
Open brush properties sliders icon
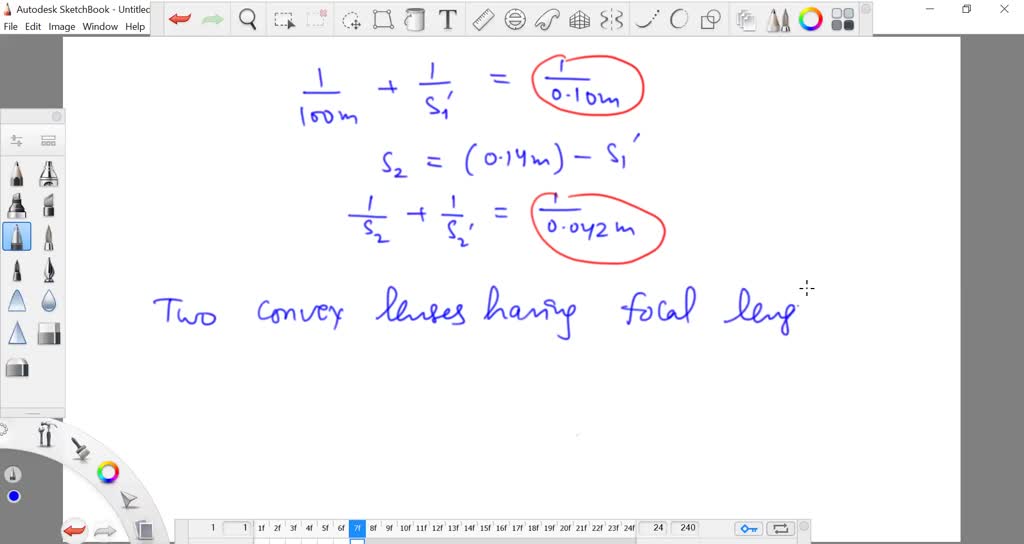tap(17, 140)
